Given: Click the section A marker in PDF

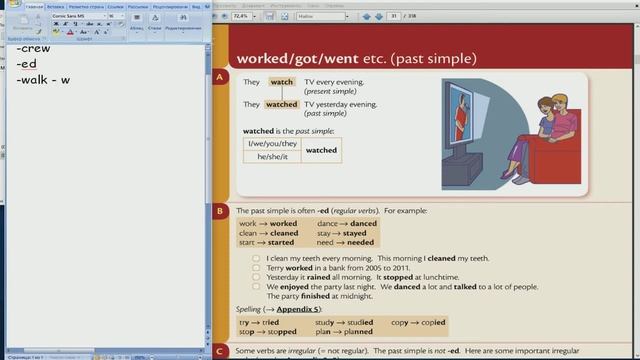Looking at the screenshot, I should point(220,77).
